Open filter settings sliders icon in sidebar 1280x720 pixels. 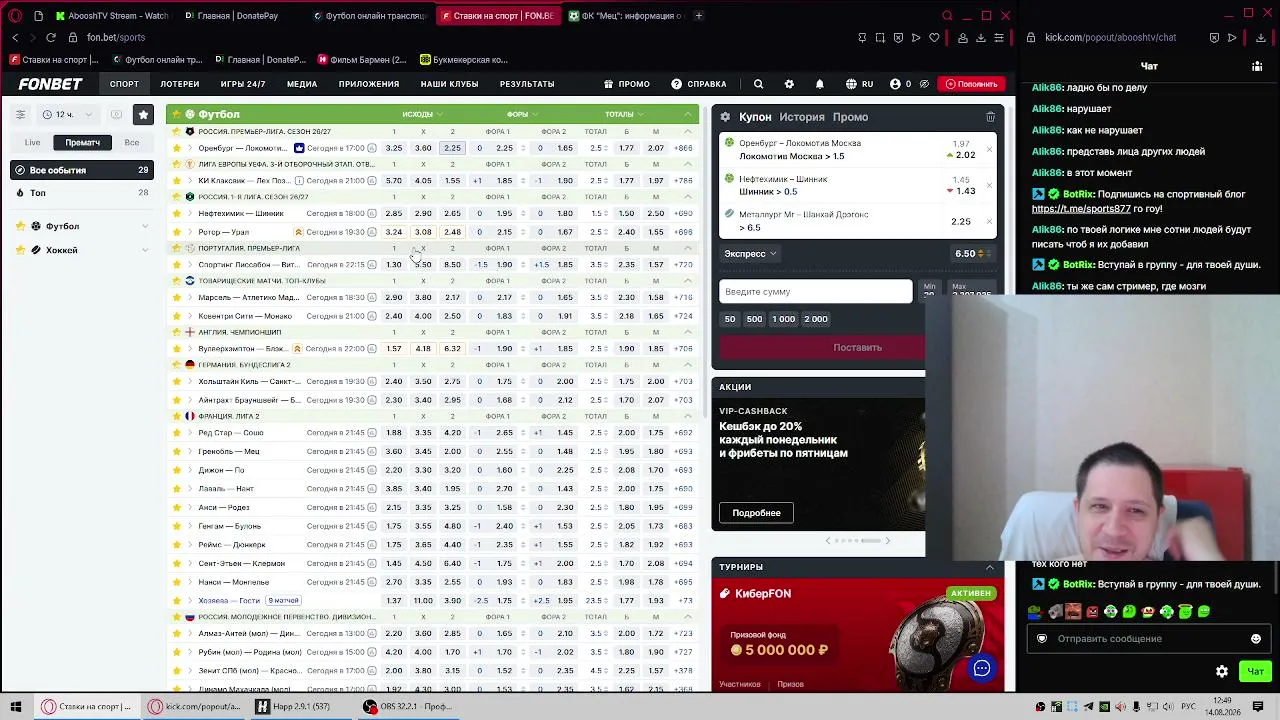click(x=20, y=114)
